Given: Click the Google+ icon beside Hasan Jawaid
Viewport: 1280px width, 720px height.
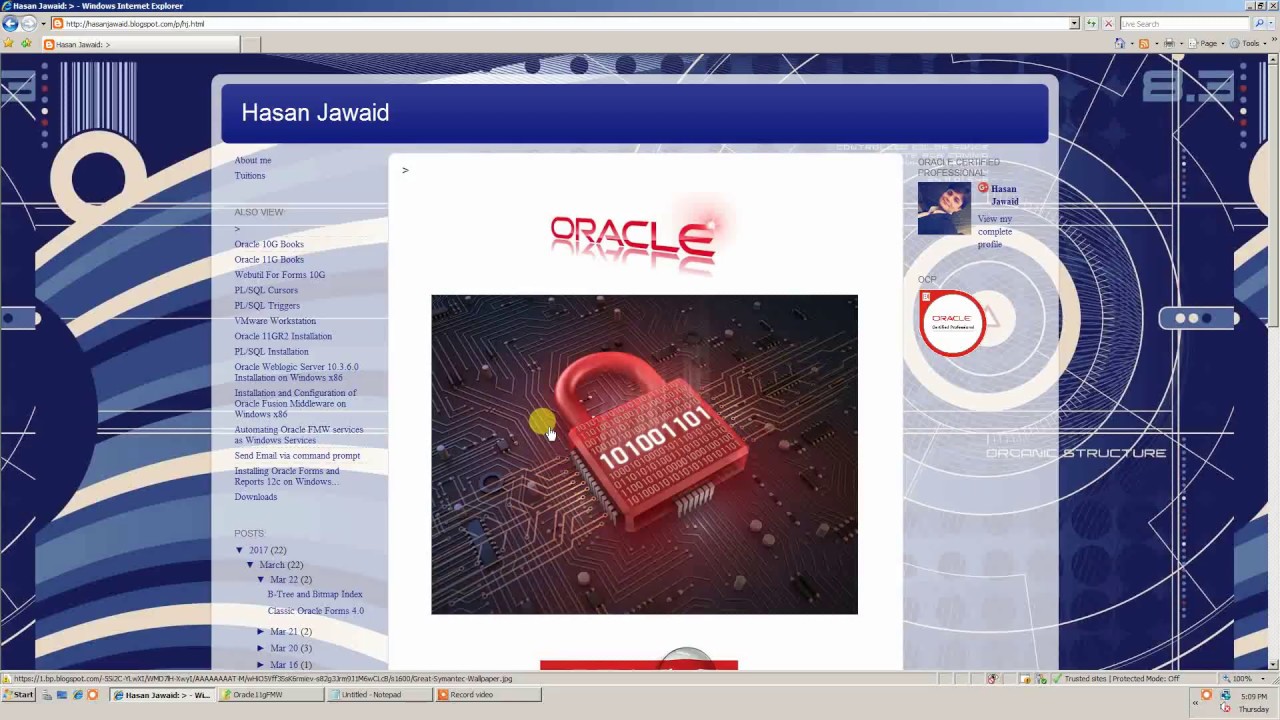Looking at the screenshot, I should 983,188.
